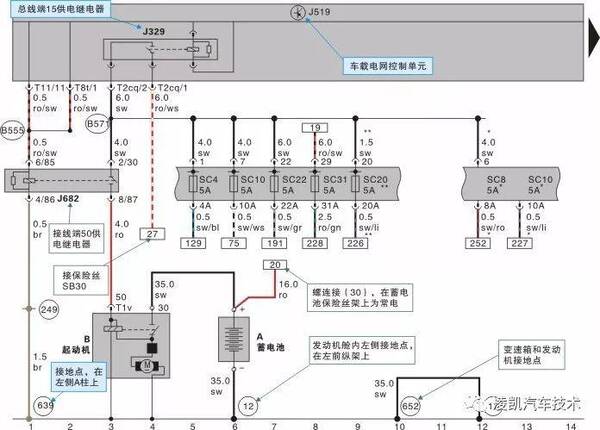Select ground point circle 639
This screenshot has height=430, width=600.
44,405
